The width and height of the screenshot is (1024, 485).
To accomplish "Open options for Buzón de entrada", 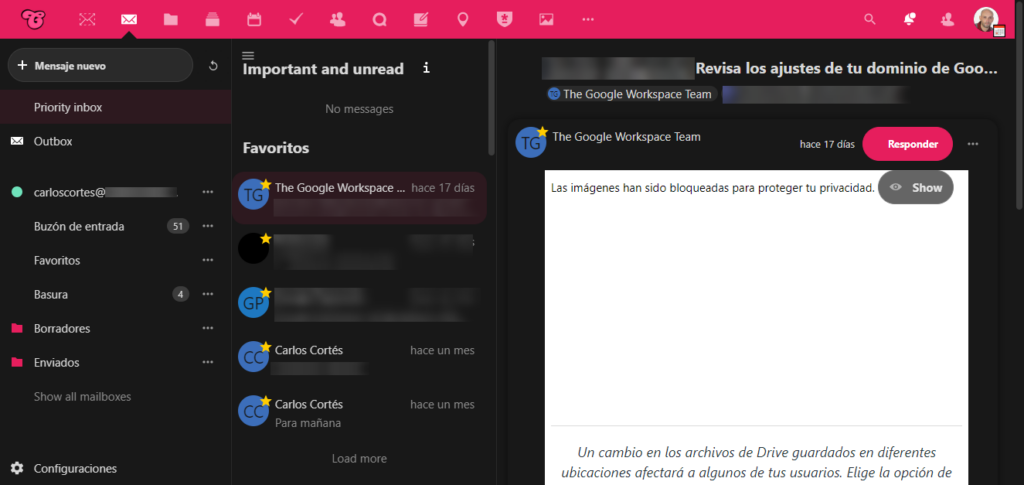I will pyautogui.click(x=208, y=226).
